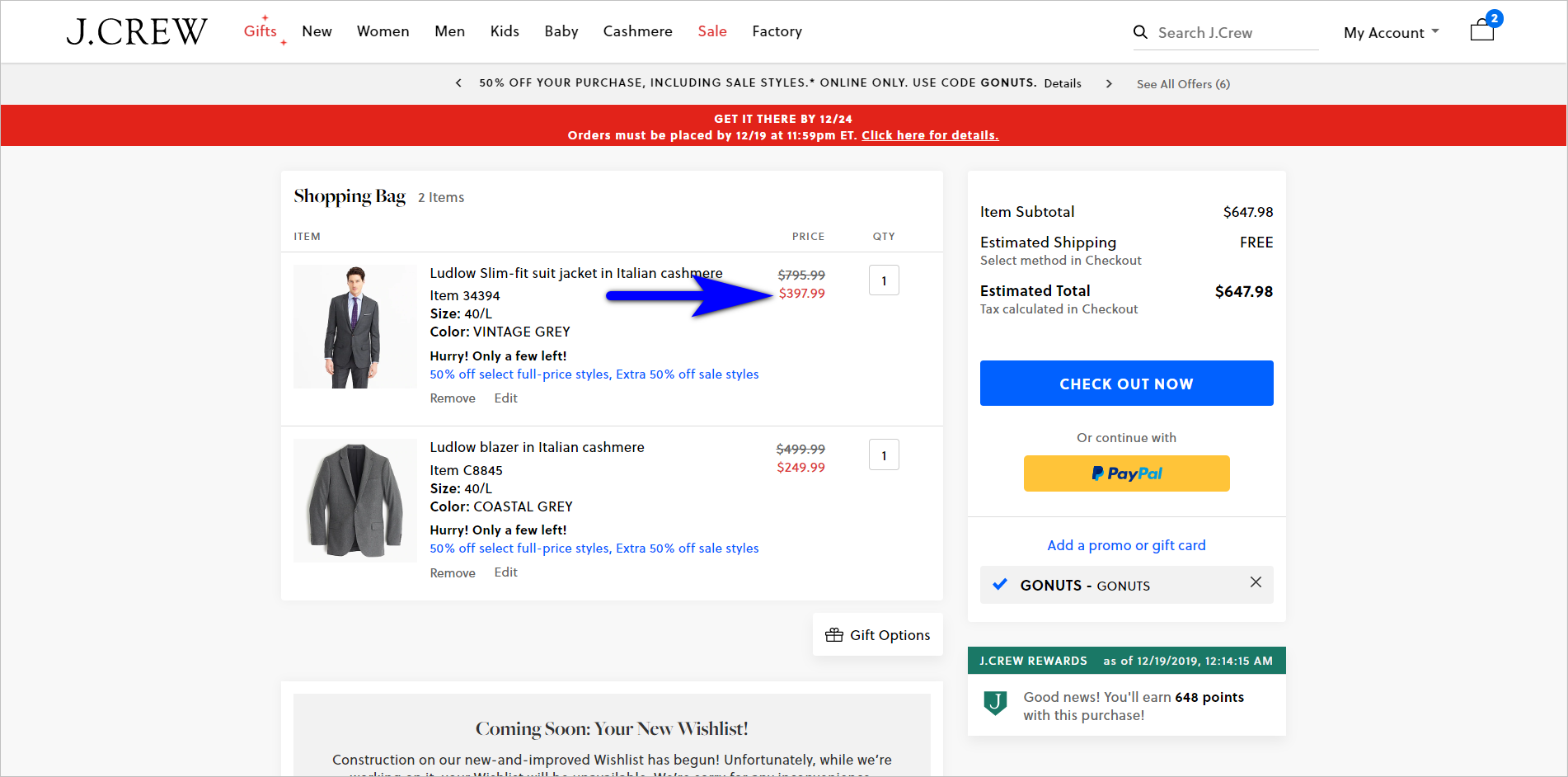Image resolution: width=1568 pixels, height=777 pixels.
Task: Click the J.Crew Rewards shield icon
Action: (995, 704)
